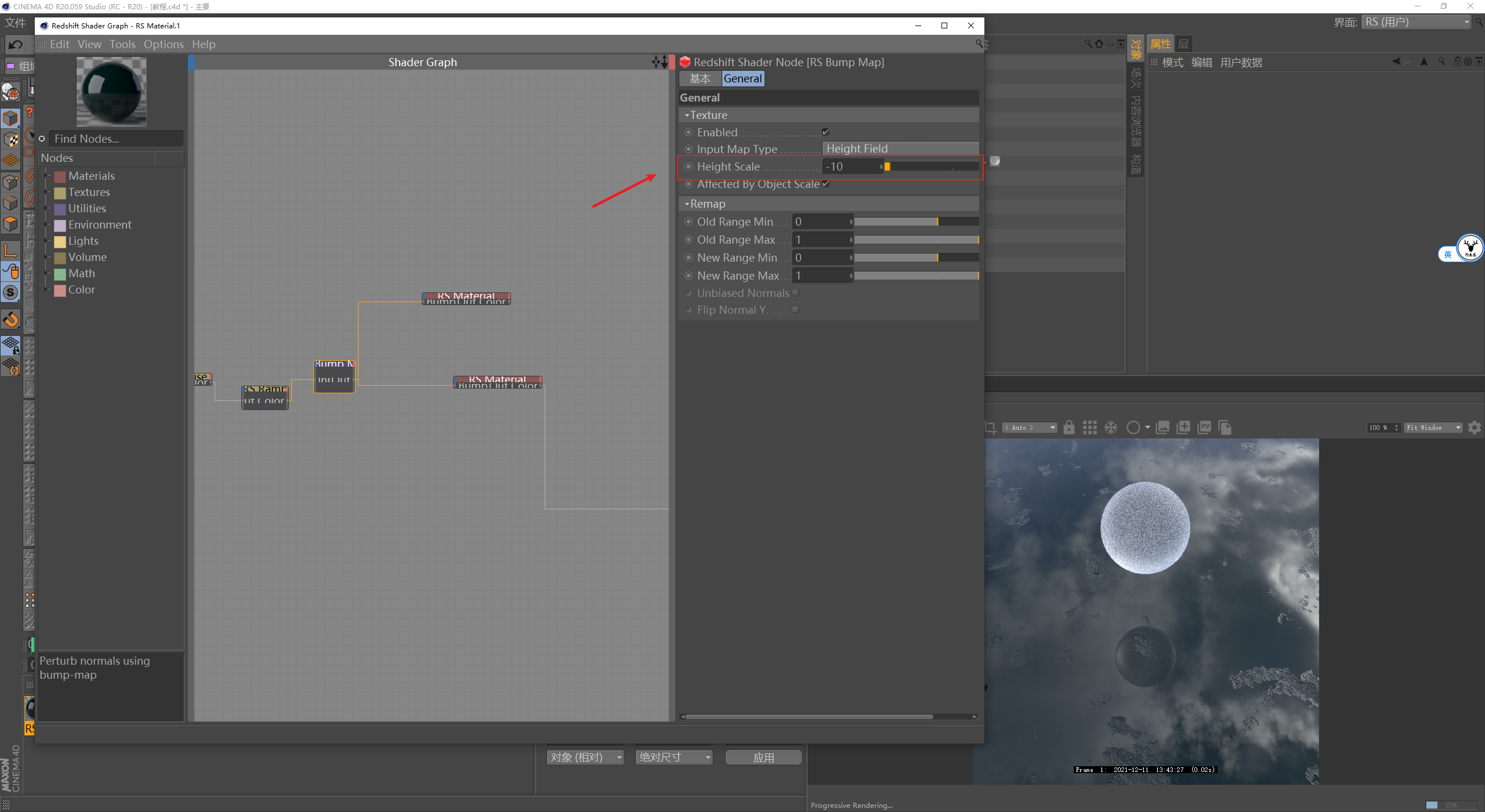The image size is (1485, 812).
Task: Open the 基本 tab in RS Bump Map
Action: (x=699, y=78)
